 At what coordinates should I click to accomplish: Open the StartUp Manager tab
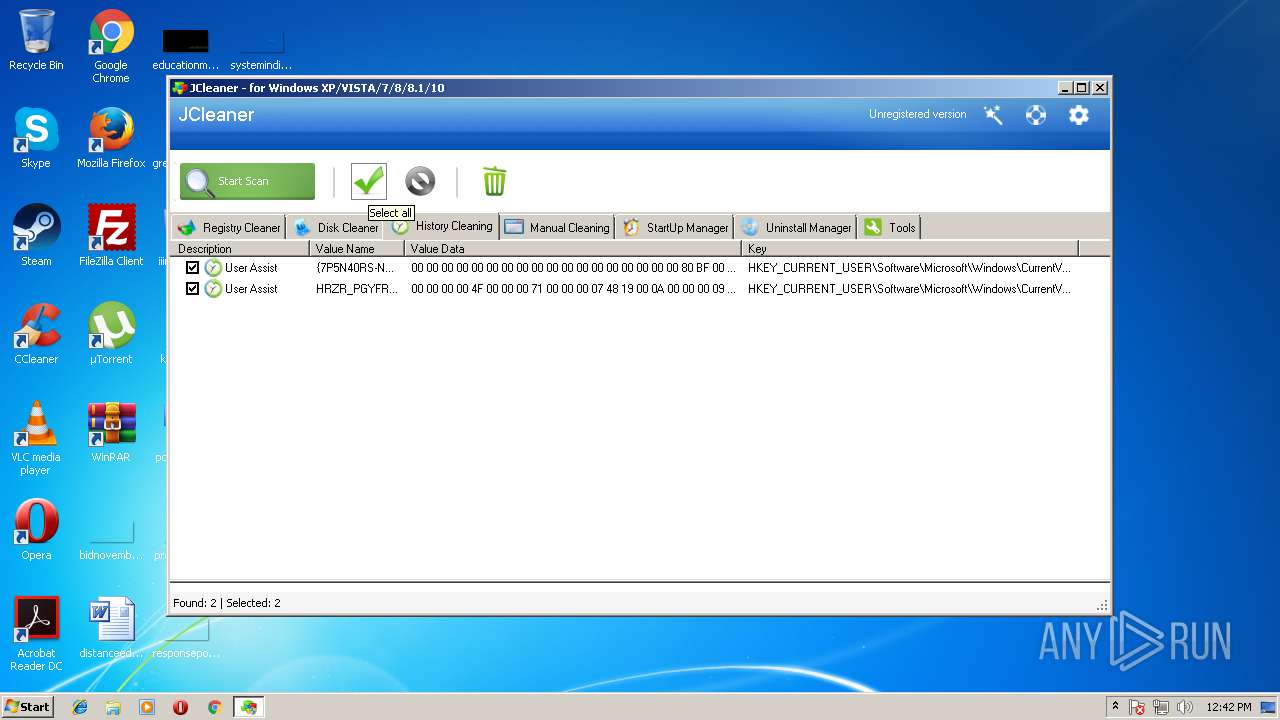point(675,227)
